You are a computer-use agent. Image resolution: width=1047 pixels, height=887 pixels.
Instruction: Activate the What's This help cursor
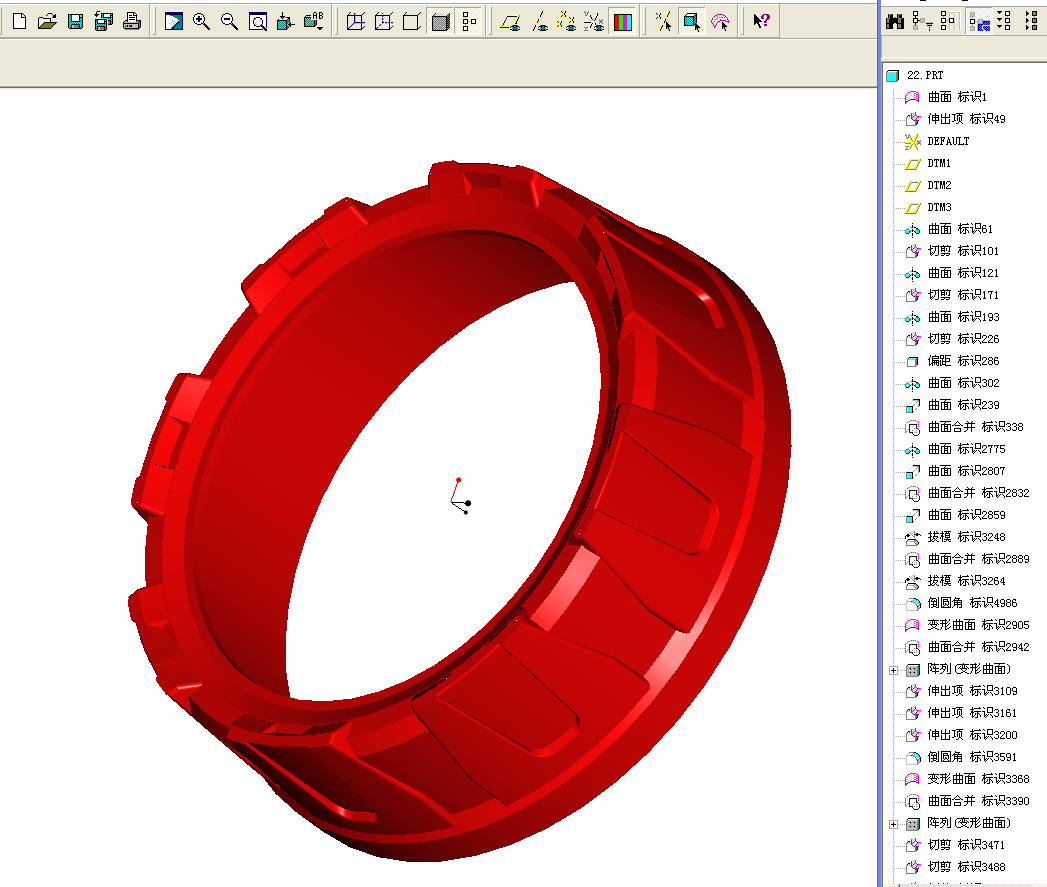[x=761, y=21]
